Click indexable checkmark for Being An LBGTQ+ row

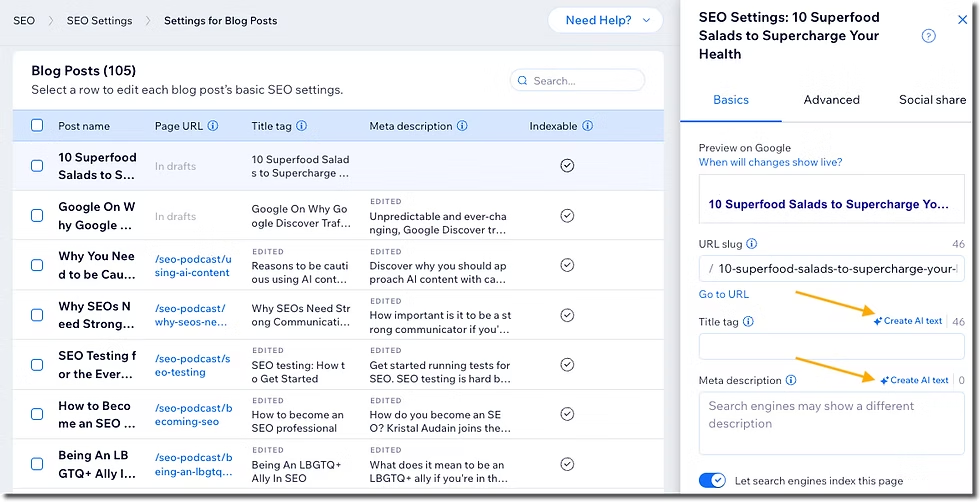pos(567,464)
